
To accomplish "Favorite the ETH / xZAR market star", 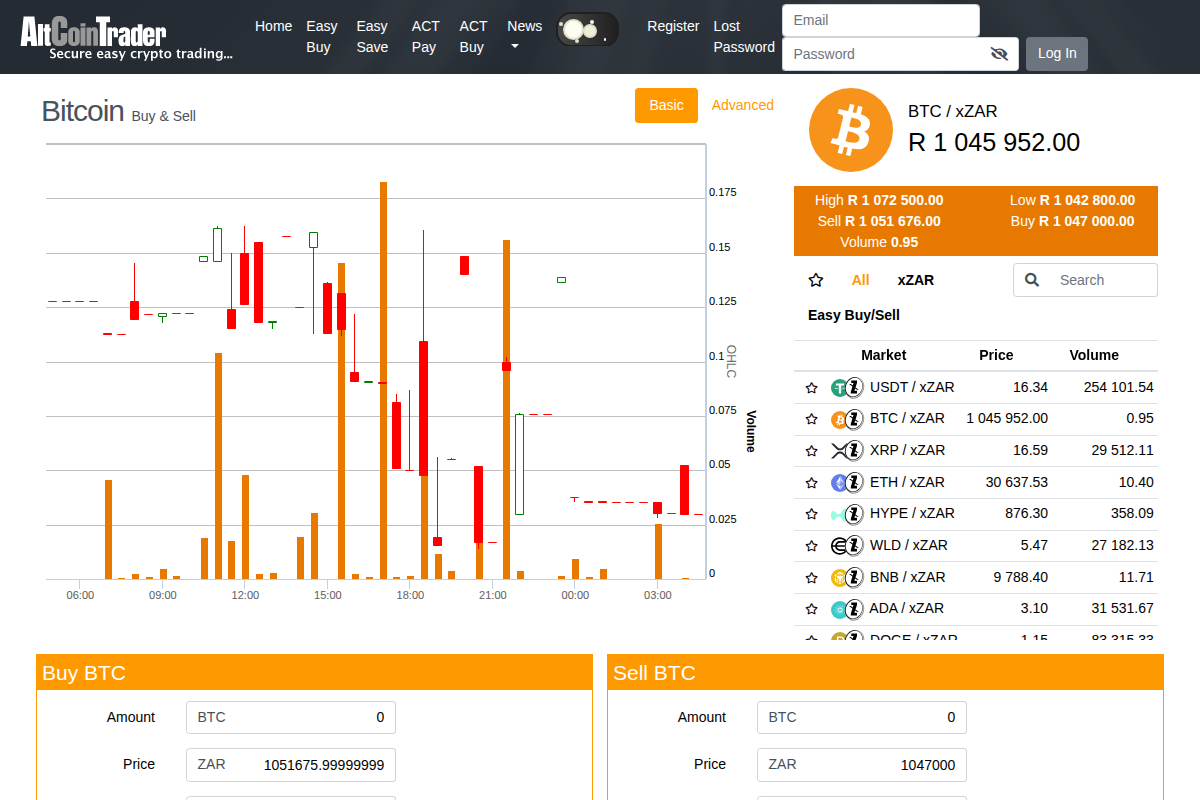I will tap(812, 483).
